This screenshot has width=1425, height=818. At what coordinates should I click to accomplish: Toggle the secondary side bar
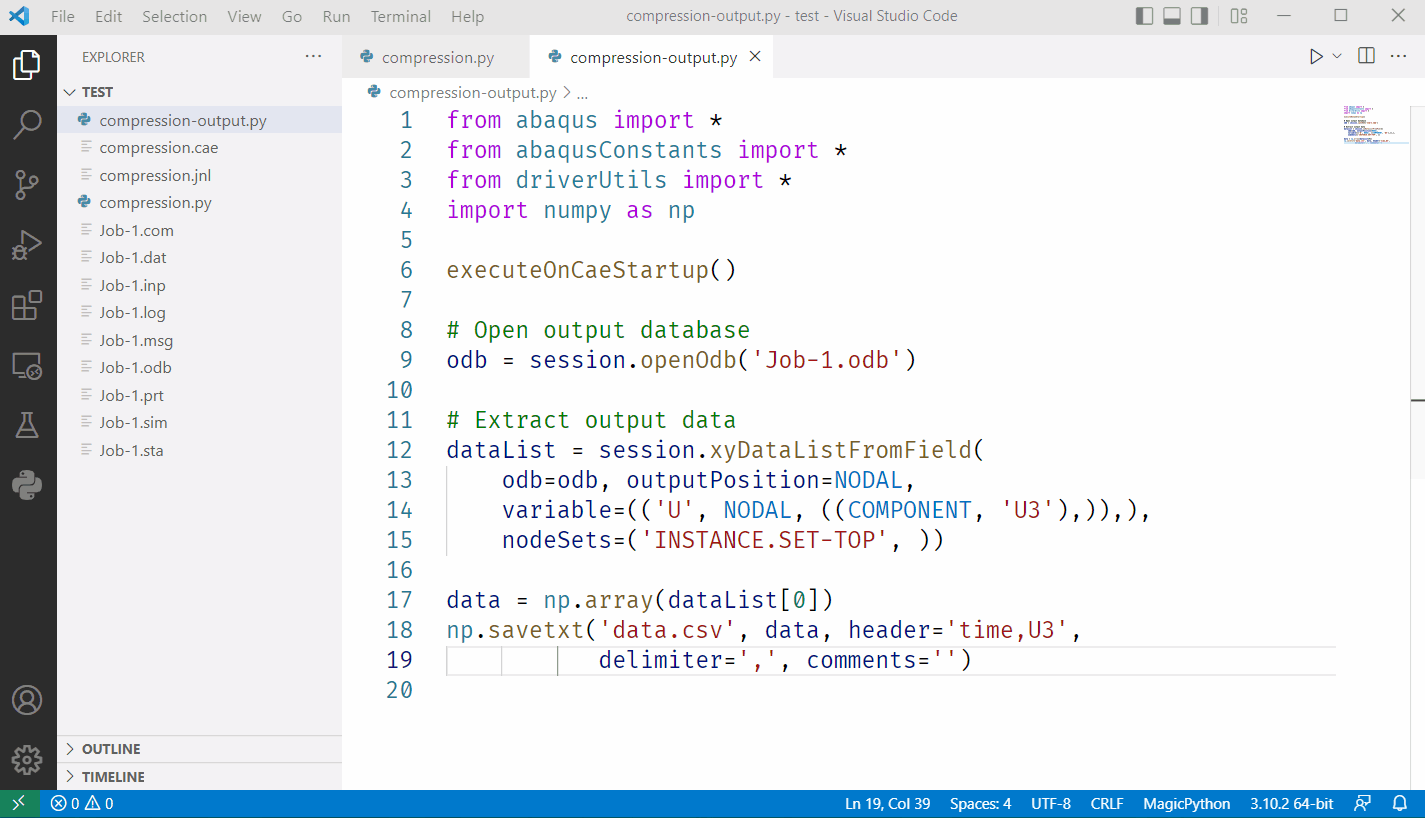tap(1200, 16)
